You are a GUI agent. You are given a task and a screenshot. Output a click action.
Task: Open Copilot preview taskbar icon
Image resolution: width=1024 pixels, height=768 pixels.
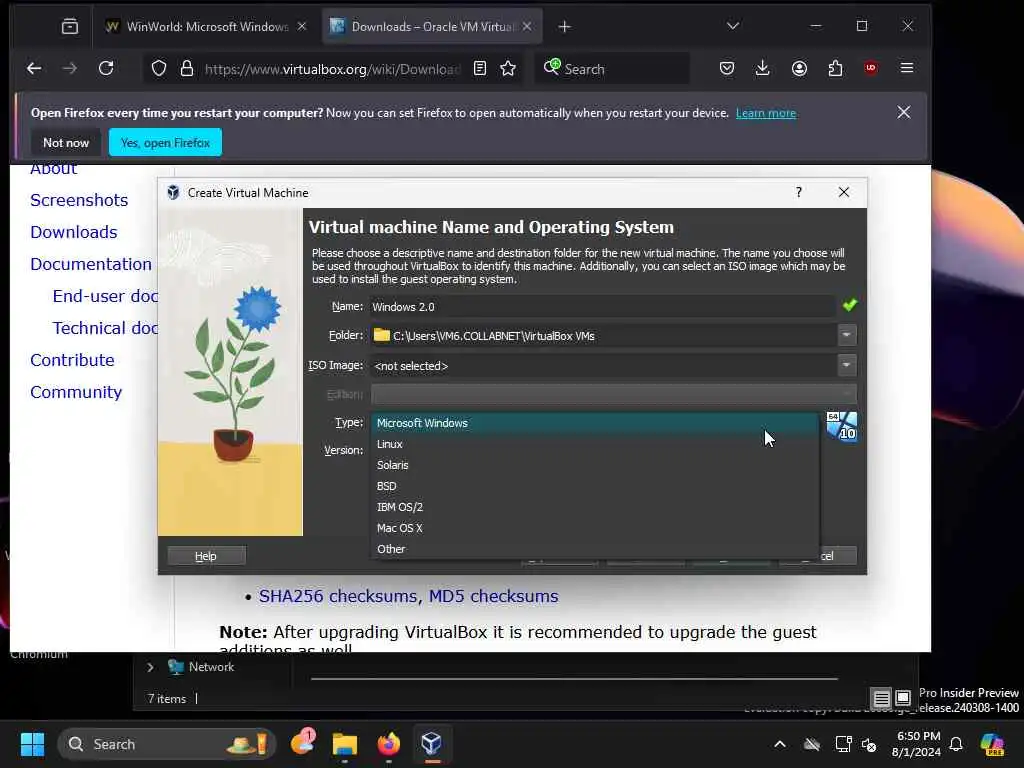(x=992, y=744)
